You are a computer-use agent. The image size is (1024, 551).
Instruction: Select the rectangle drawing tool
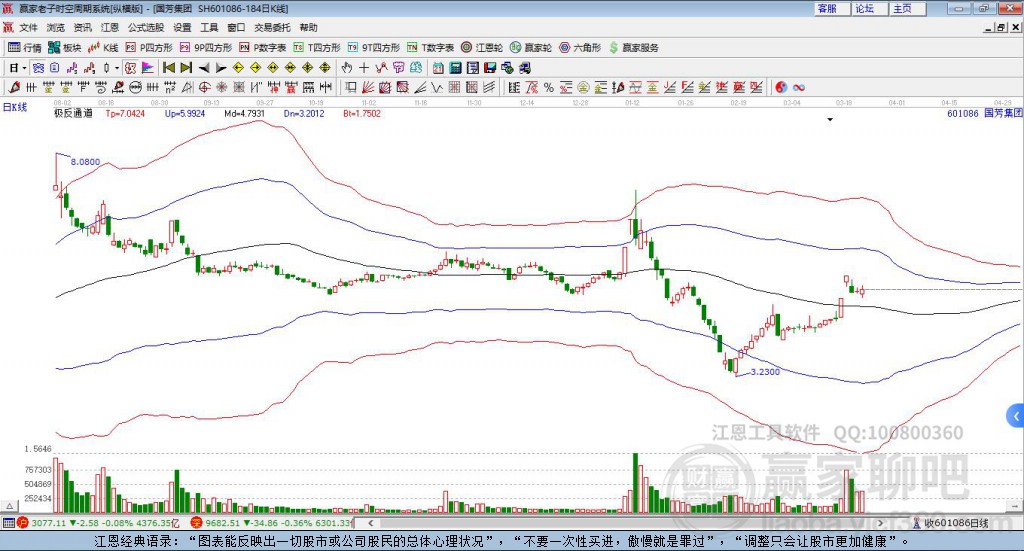click(351, 87)
